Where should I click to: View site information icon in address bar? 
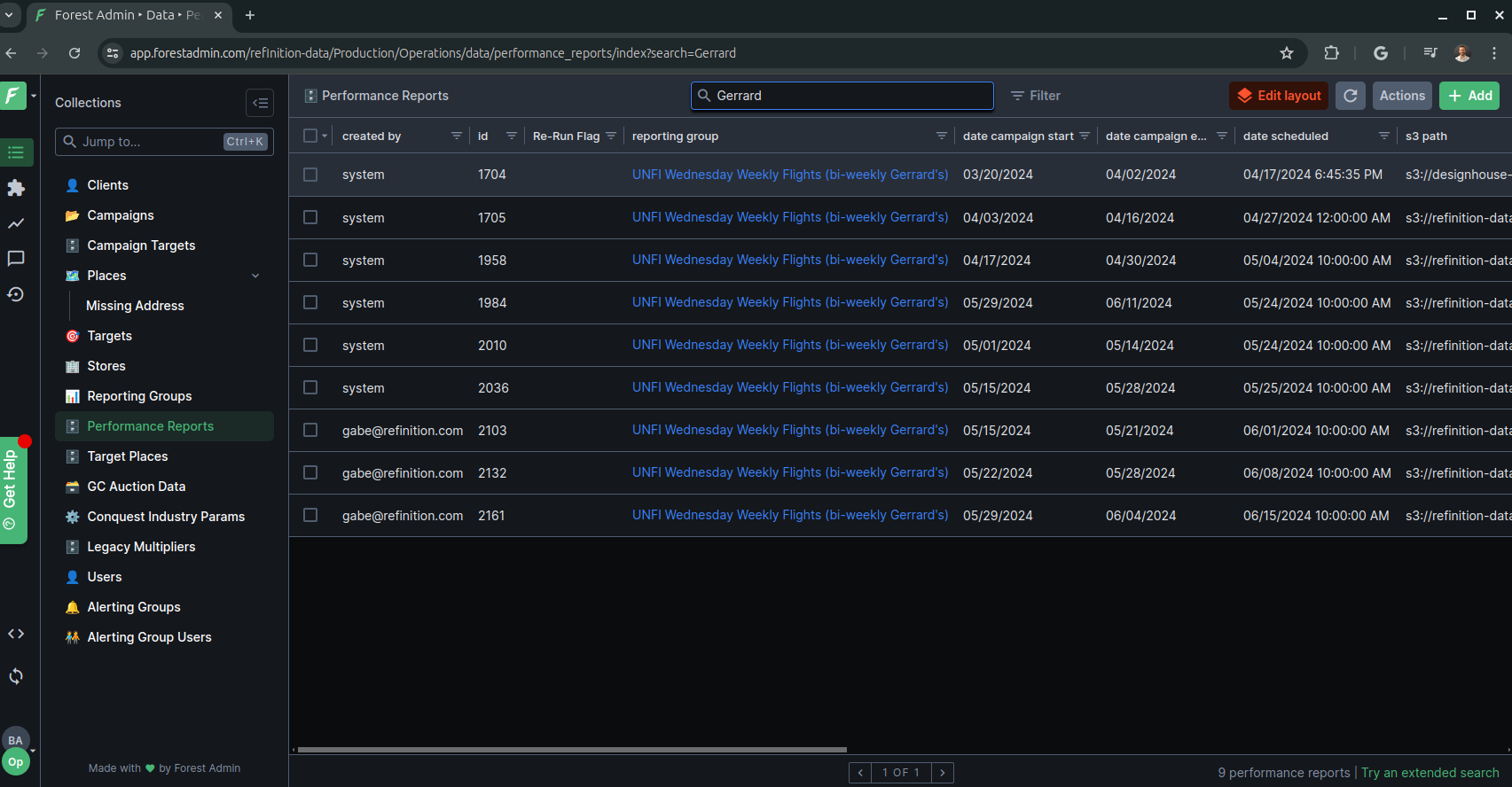[113, 53]
